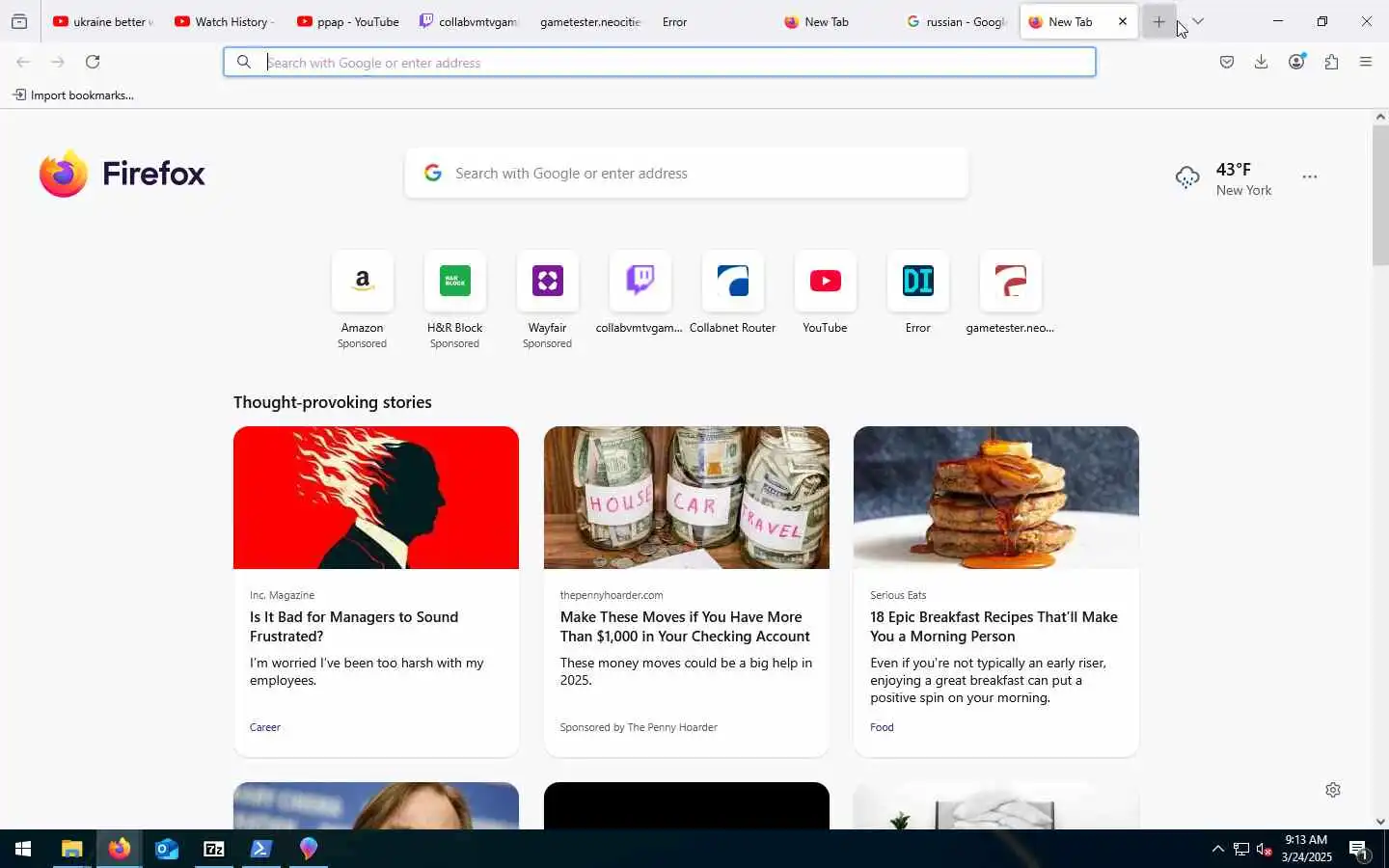The width and height of the screenshot is (1389, 868).
Task: Click Import bookmarks in bookmarks toolbar
Action: (73, 95)
